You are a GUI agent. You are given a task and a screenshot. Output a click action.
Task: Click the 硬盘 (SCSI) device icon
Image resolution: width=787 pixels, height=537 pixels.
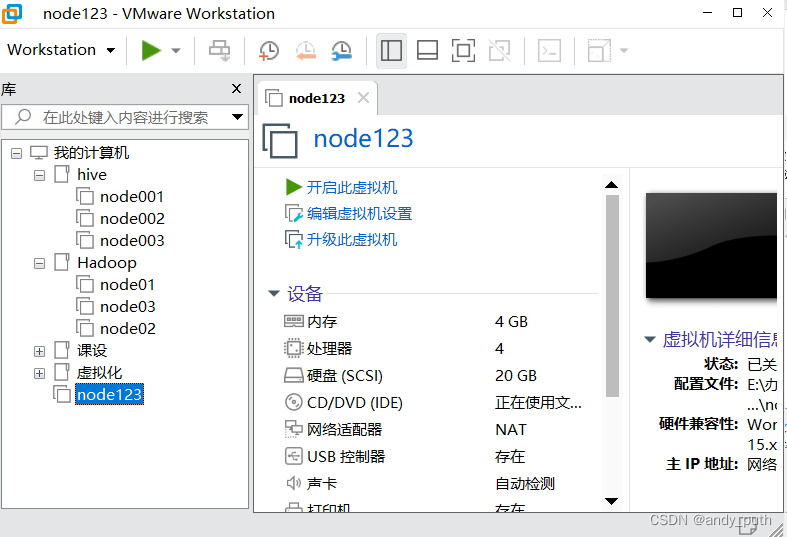[x=294, y=375]
